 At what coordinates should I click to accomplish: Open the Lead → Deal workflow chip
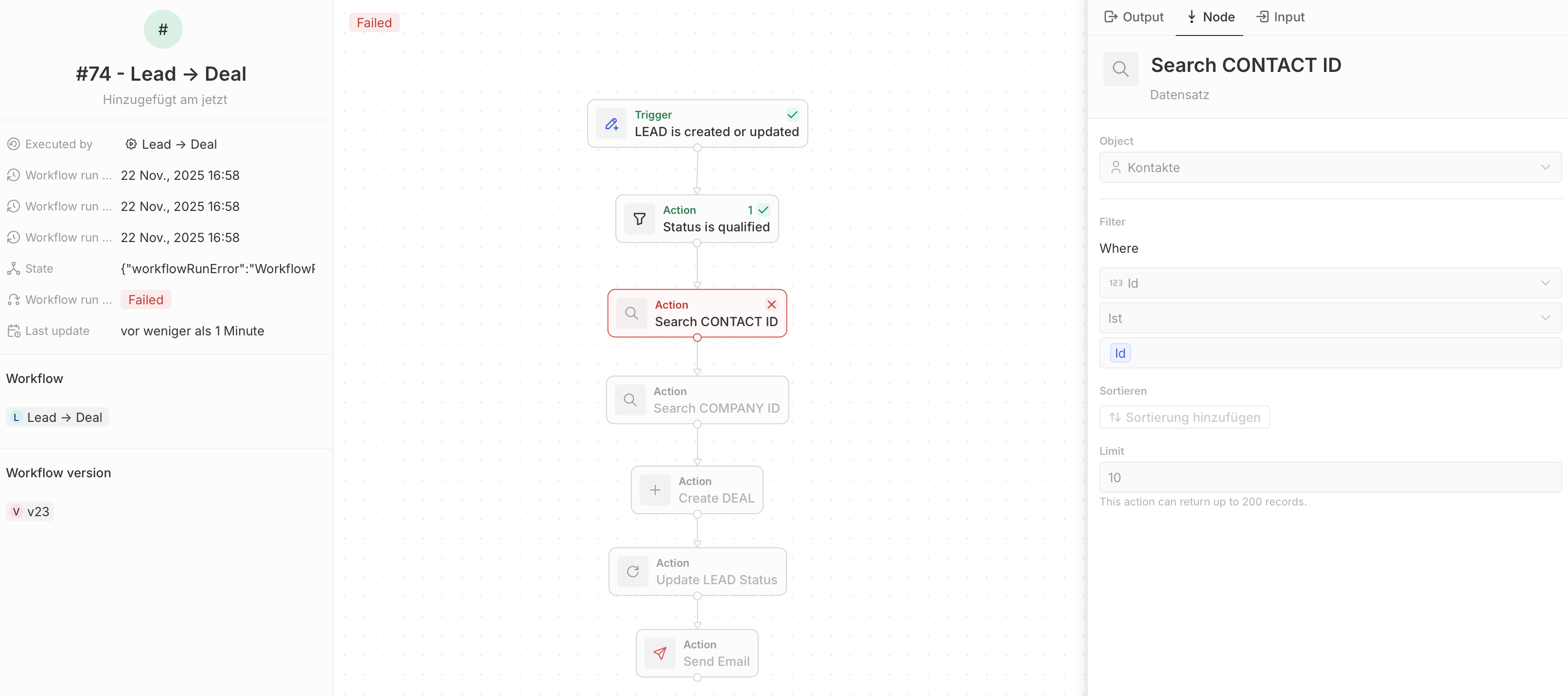tap(57, 417)
